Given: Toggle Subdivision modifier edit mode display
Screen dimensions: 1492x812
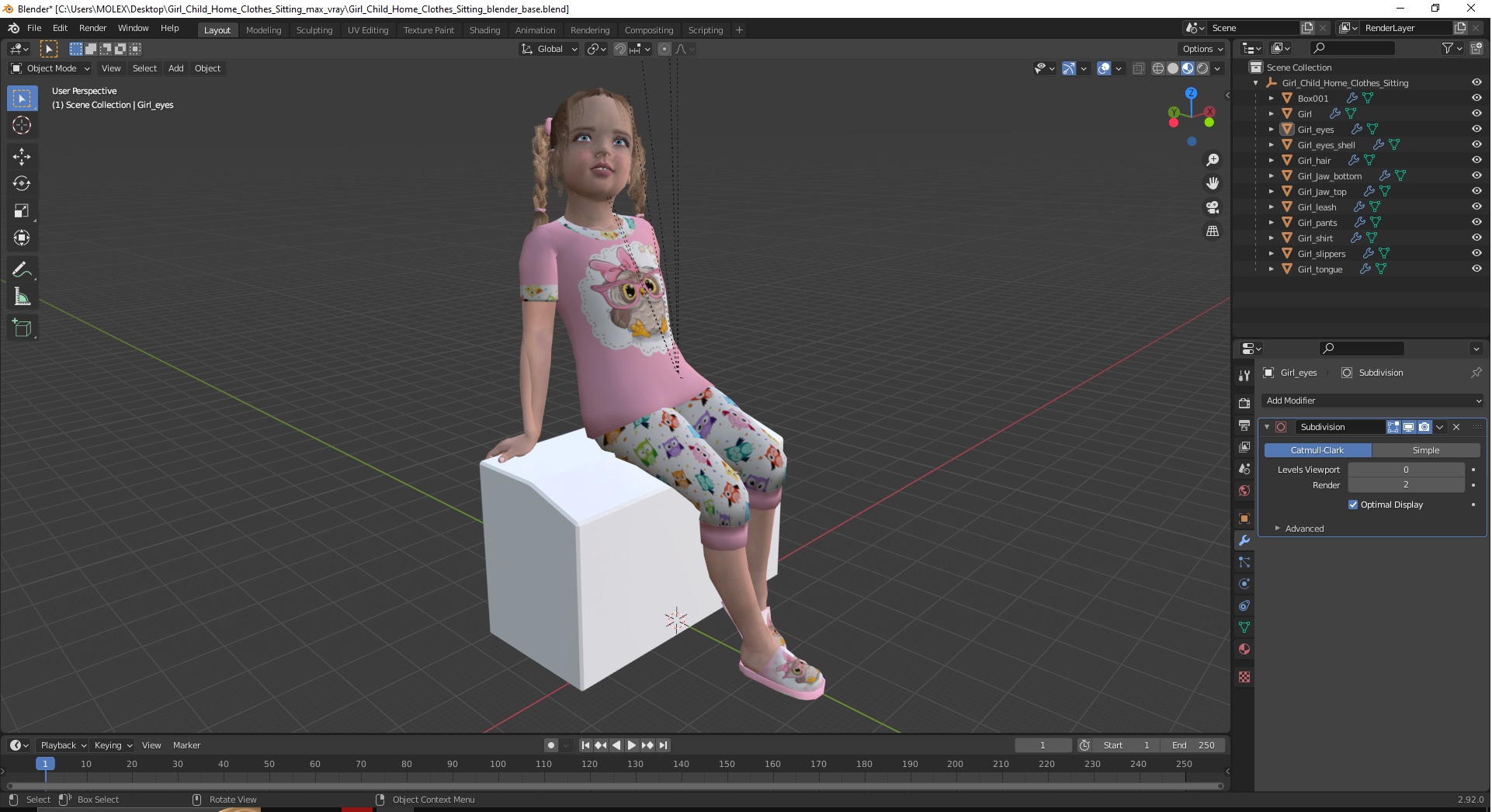Looking at the screenshot, I should (x=1393, y=427).
